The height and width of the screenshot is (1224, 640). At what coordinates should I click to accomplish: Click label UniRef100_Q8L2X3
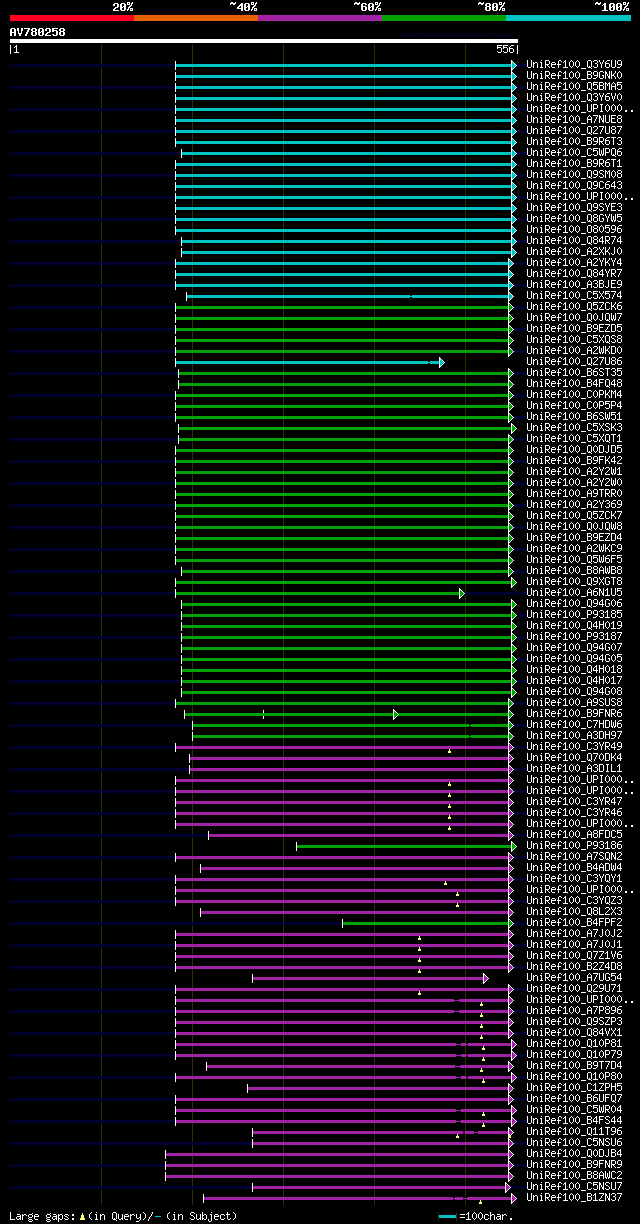[x=575, y=911]
